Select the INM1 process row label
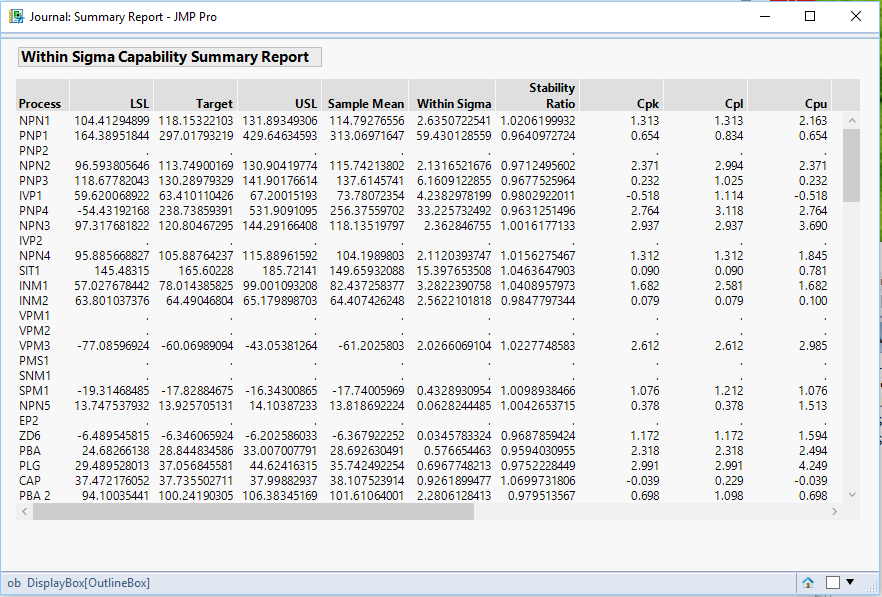This screenshot has height=597, width=882. tap(33, 286)
